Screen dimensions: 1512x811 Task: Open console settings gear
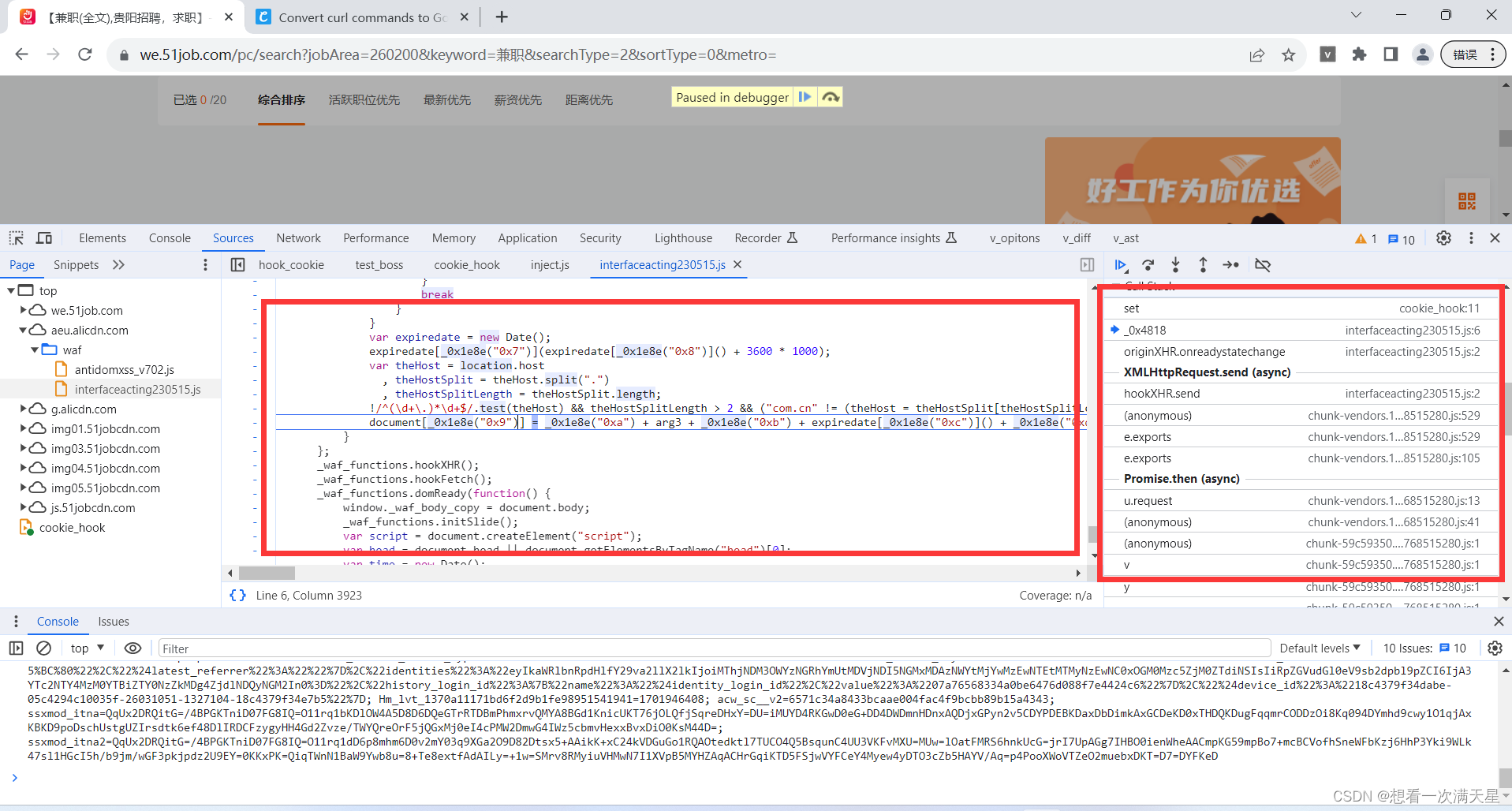coord(1495,648)
